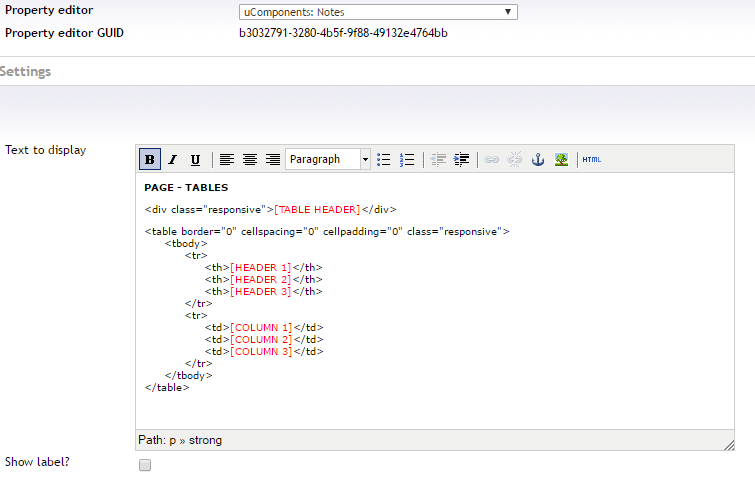Insert an image with picture icon
This screenshot has width=755, height=479.
(x=561, y=160)
